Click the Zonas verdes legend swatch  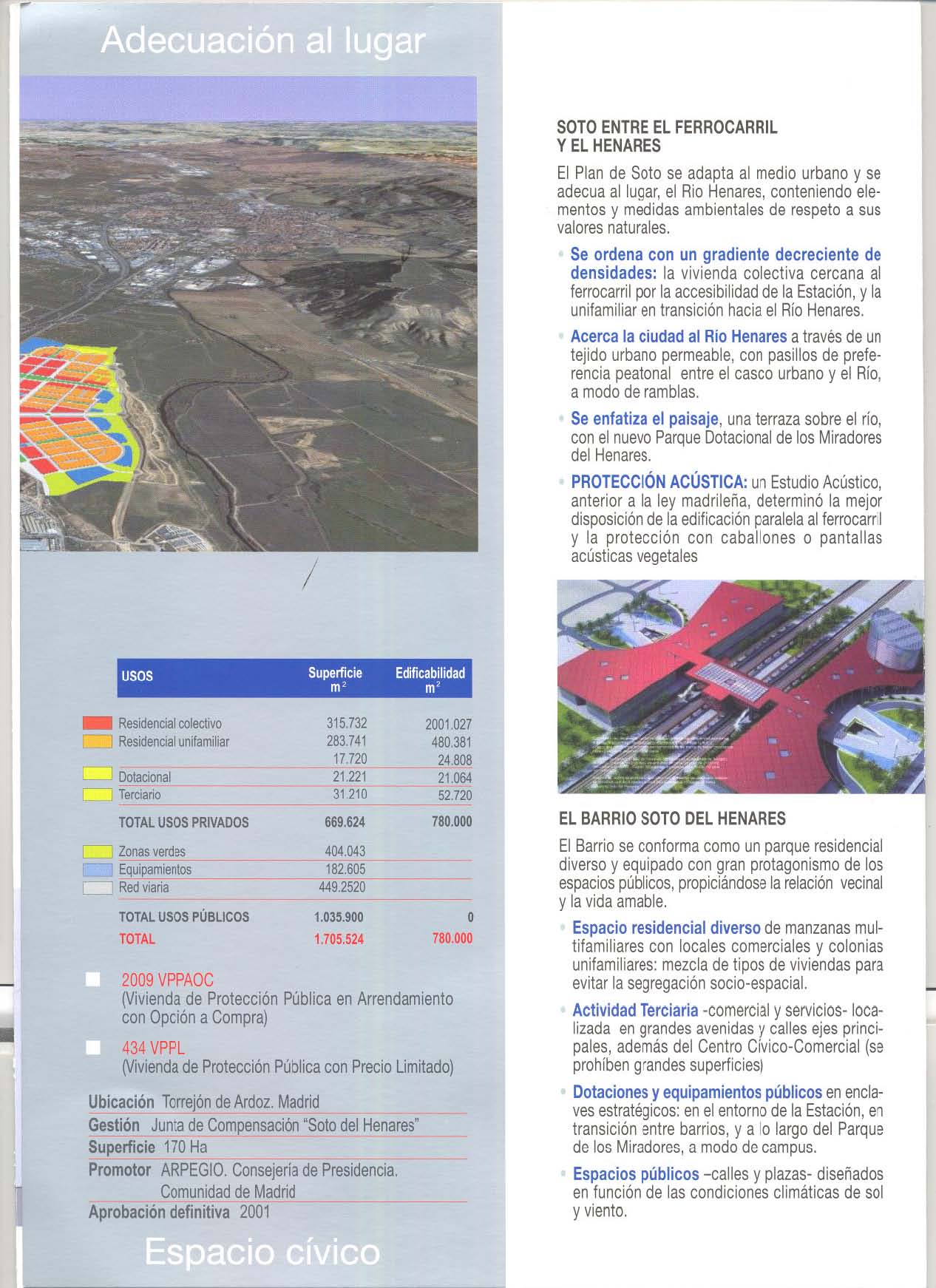97,852
